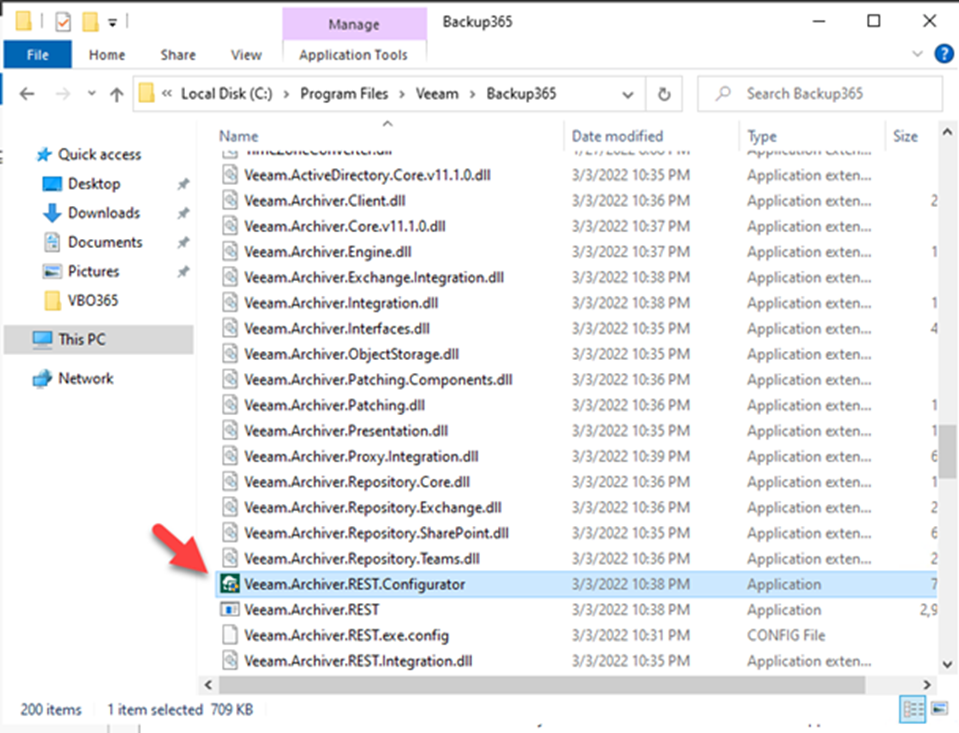The height and width of the screenshot is (733, 959).
Task: Select Veeam.Archiver.Presentation.dll
Action: click(346, 431)
